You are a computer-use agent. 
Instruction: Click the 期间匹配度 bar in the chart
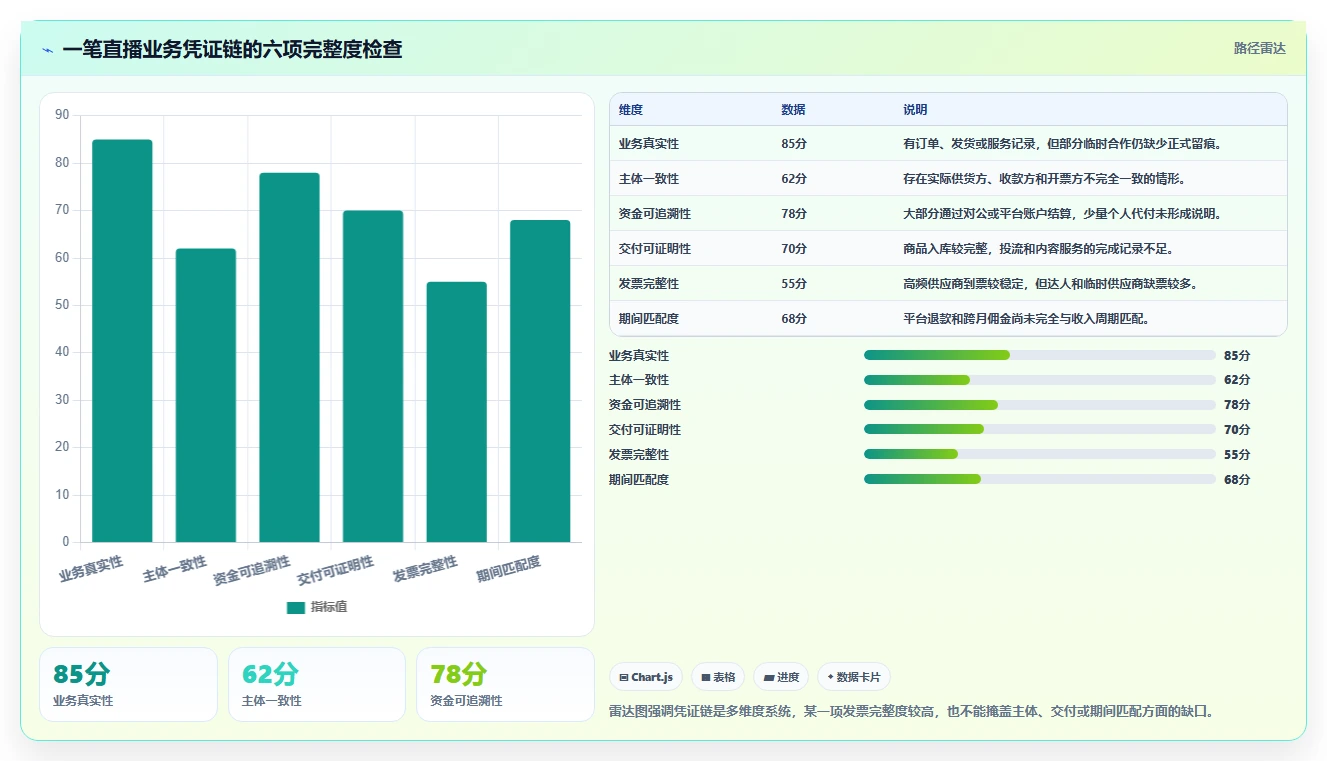pos(540,381)
